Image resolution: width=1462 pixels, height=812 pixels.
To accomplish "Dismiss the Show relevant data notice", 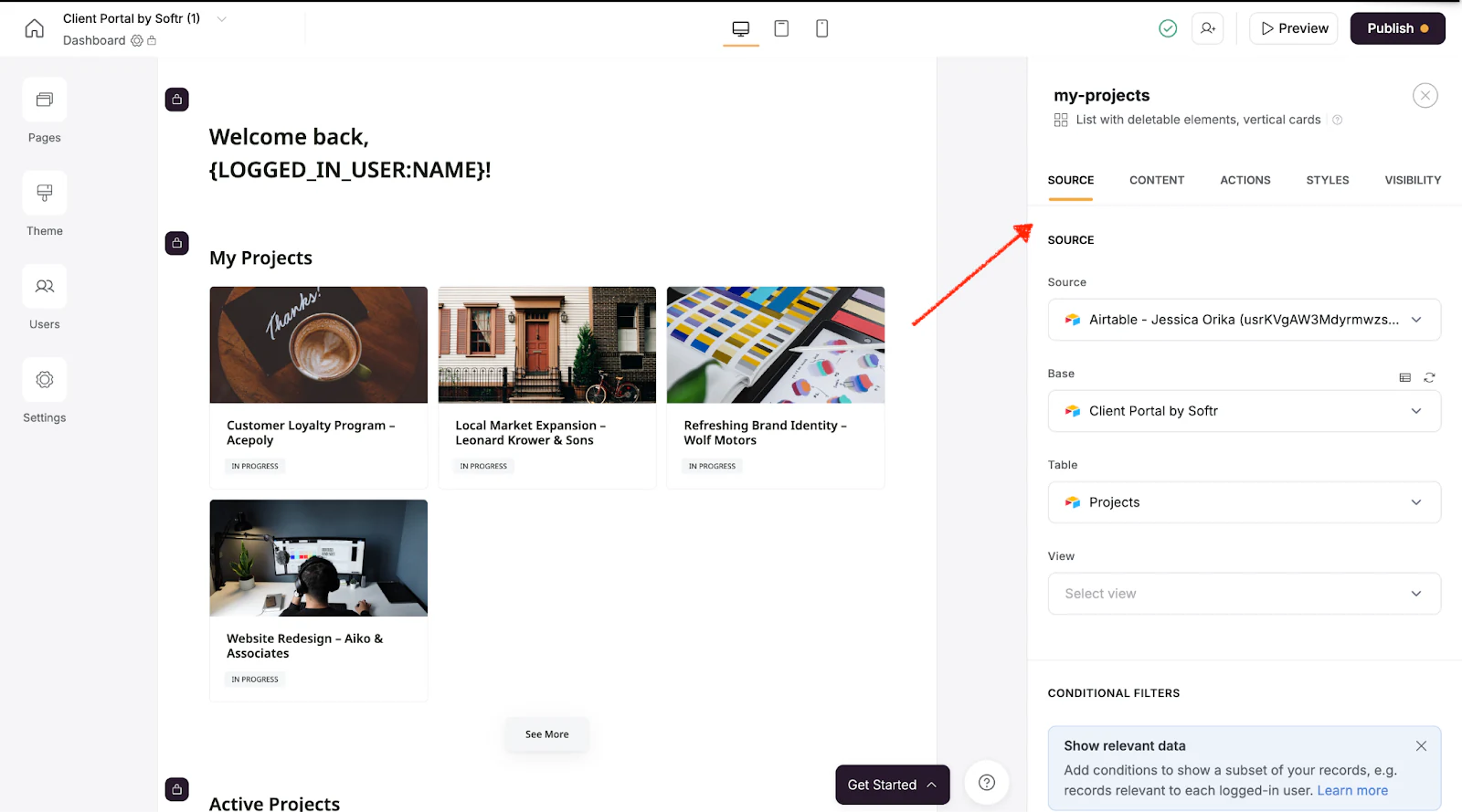I will 1421,746.
